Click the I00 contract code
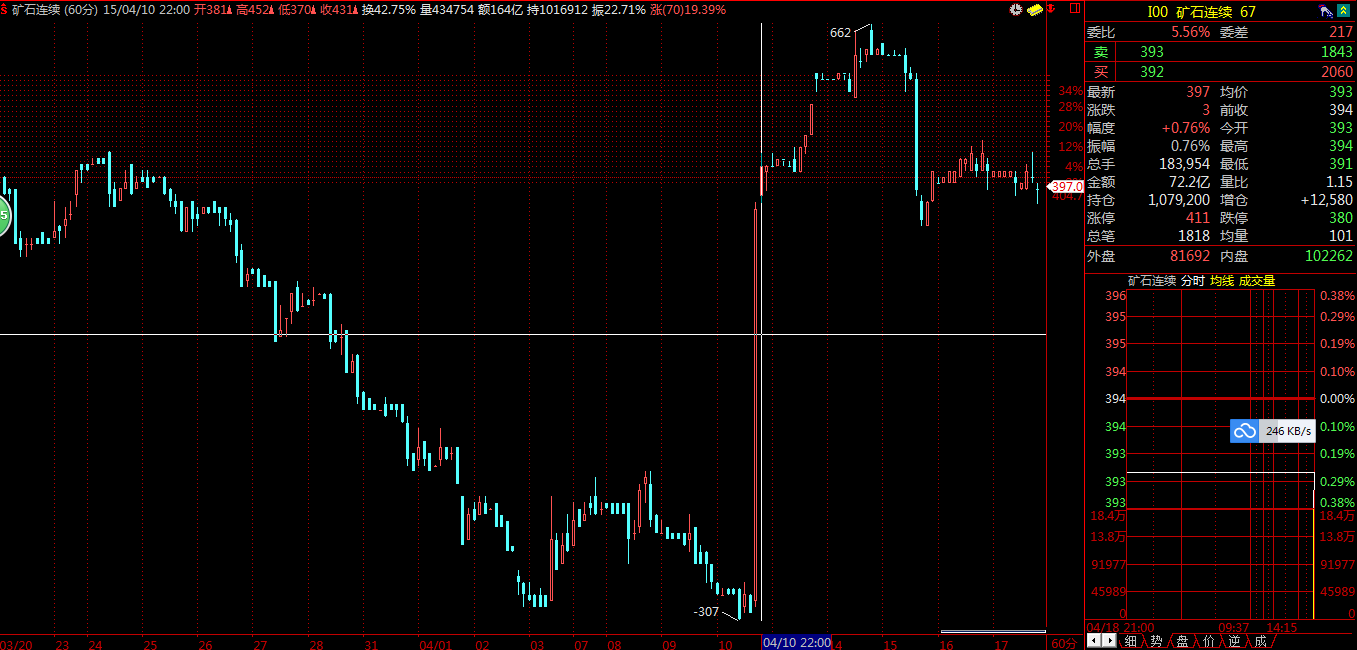 pyautogui.click(x=1157, y=12)
